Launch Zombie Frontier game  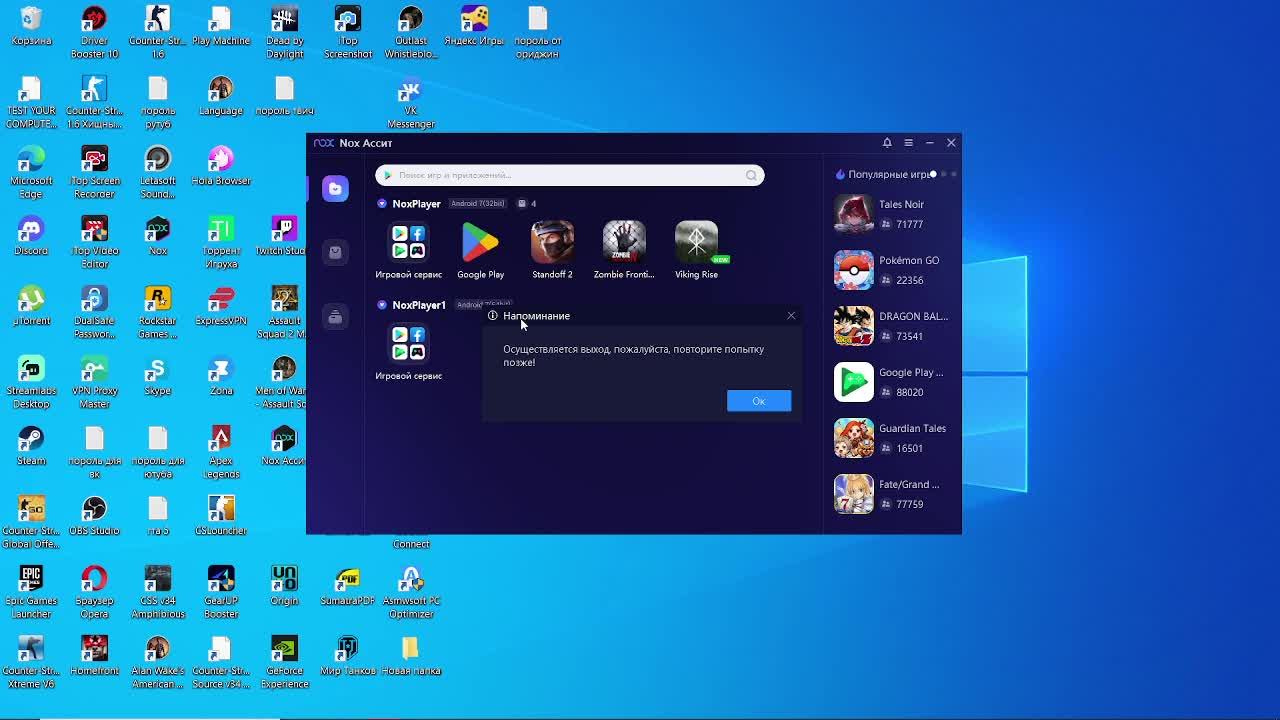624,250
